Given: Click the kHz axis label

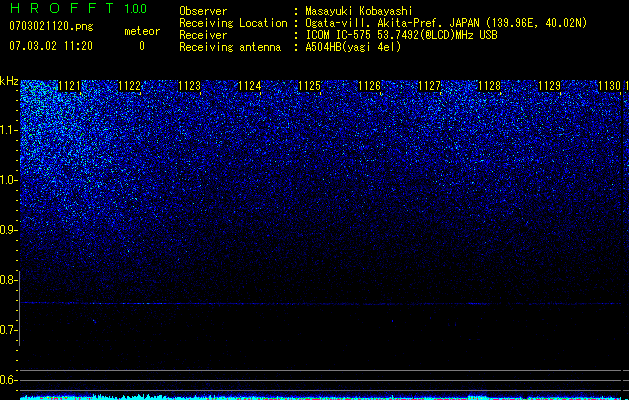Looking at the screenshot, I should pyautogui.click(x=9, y=81).
